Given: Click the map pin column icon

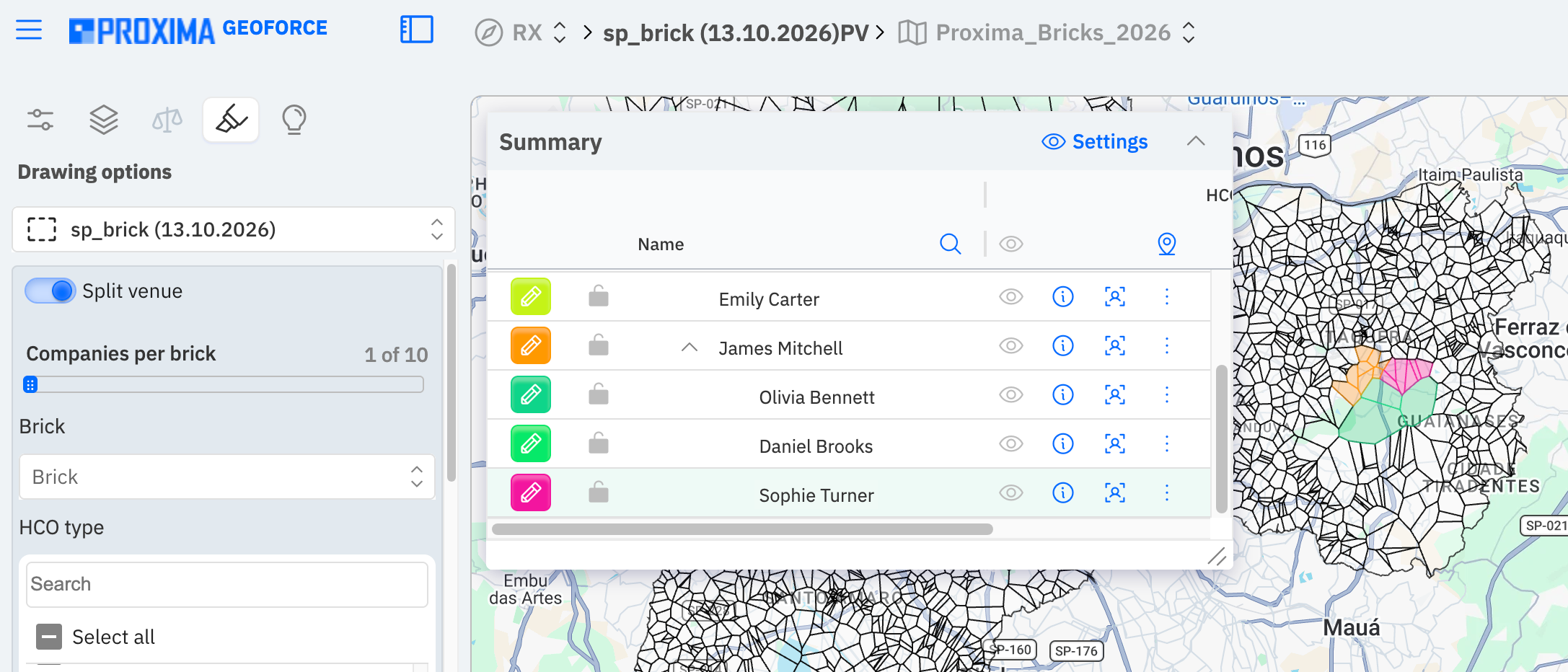Looking at the screenshot, I should (x=1167, y=244).
